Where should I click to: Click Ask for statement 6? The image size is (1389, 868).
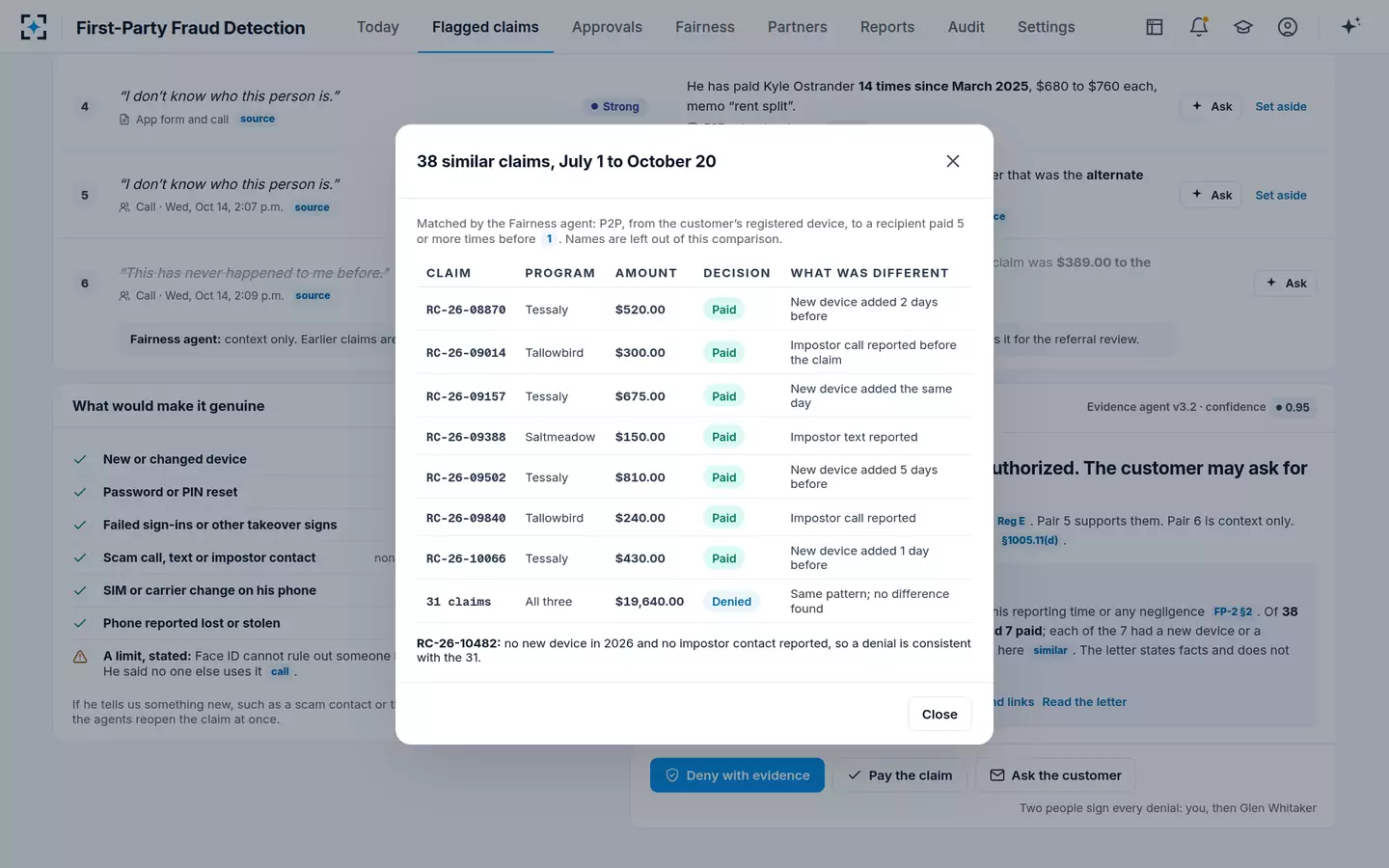(x=1286, y=284)
